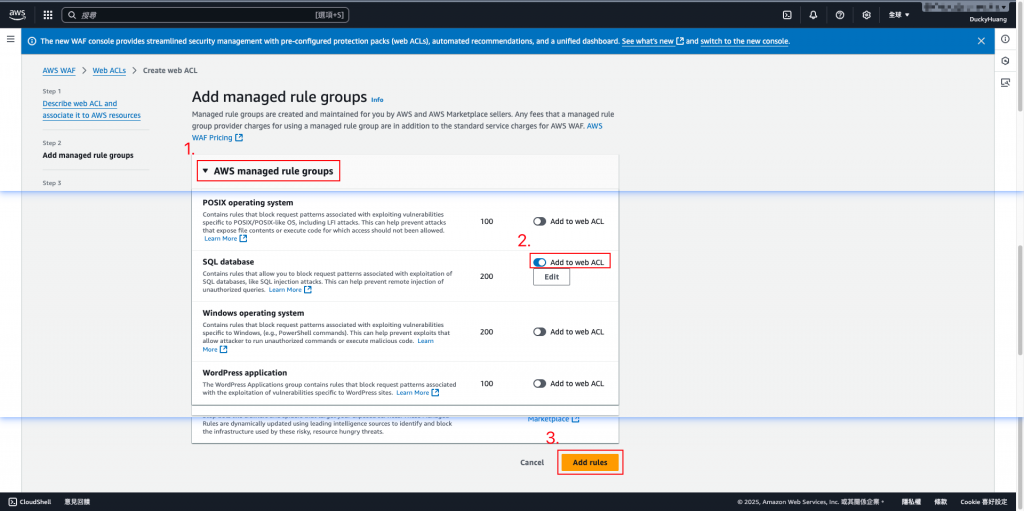
Task: Click the search magnifier icon
Action: (72, 14)
